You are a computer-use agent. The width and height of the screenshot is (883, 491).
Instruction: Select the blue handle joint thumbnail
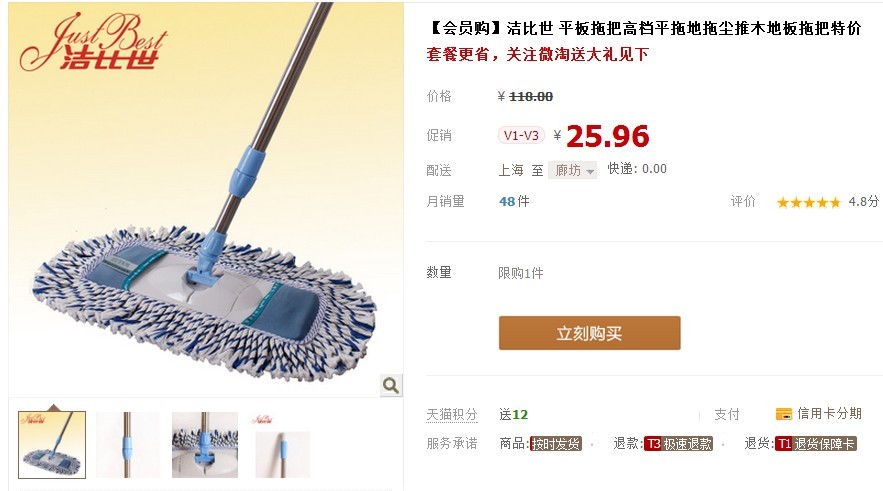tap(128, 445)
